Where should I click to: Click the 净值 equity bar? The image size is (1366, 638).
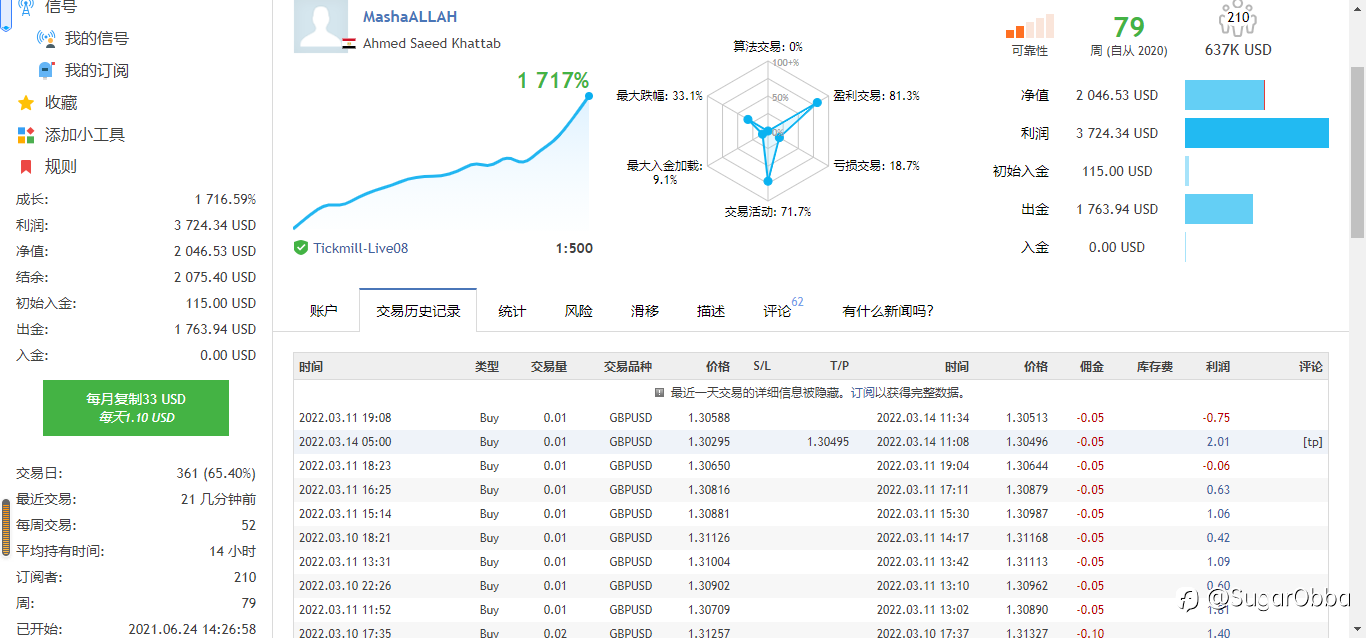(x=1225, y=95)
